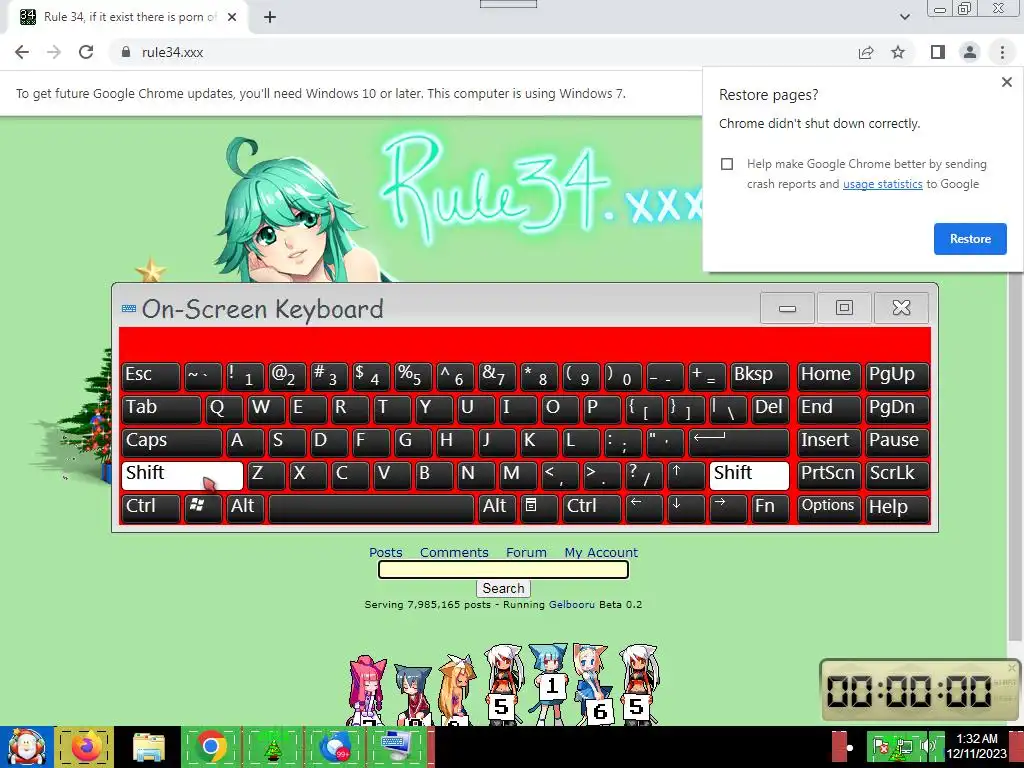
Task: Click the context menu key
Action: tap(538, 507)
